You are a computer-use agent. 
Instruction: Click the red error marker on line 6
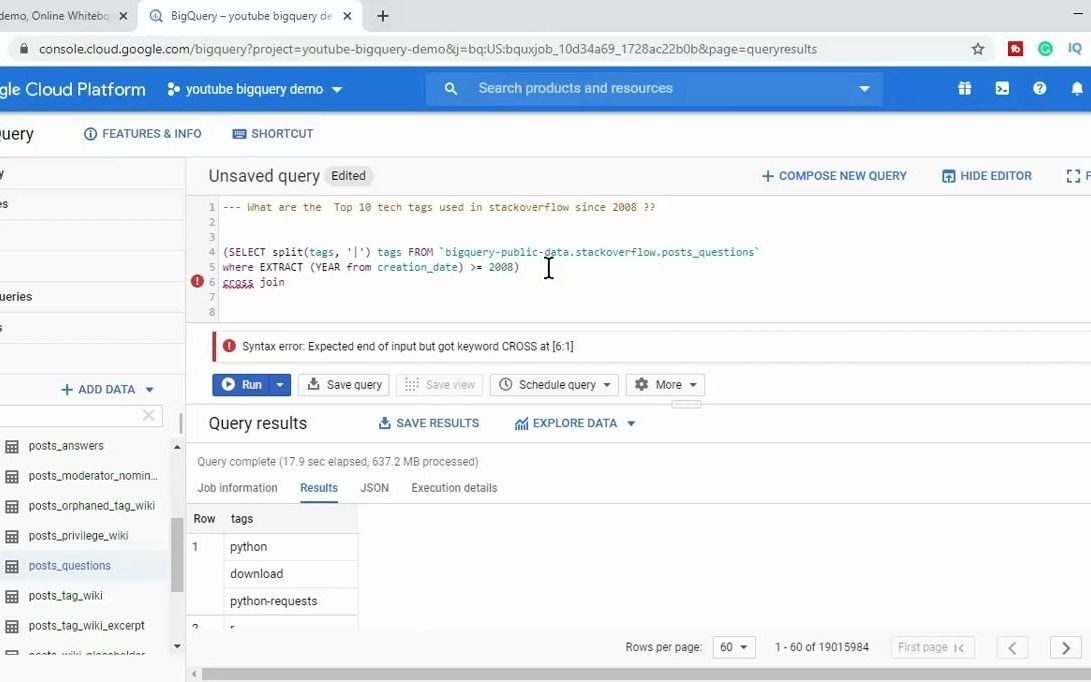[x=197, y=281]
